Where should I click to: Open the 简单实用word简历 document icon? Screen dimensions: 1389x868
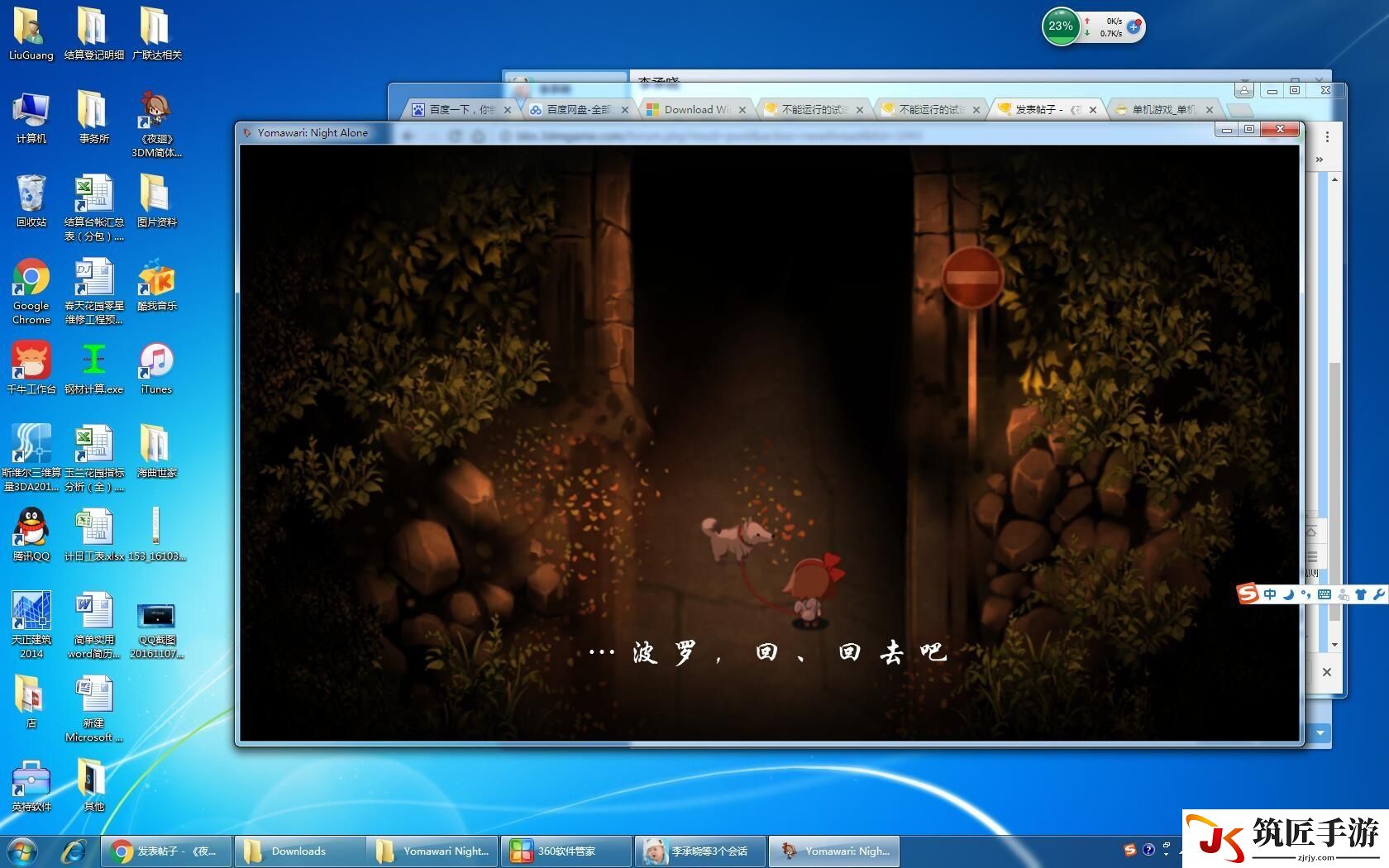click(x=93, y=625)
